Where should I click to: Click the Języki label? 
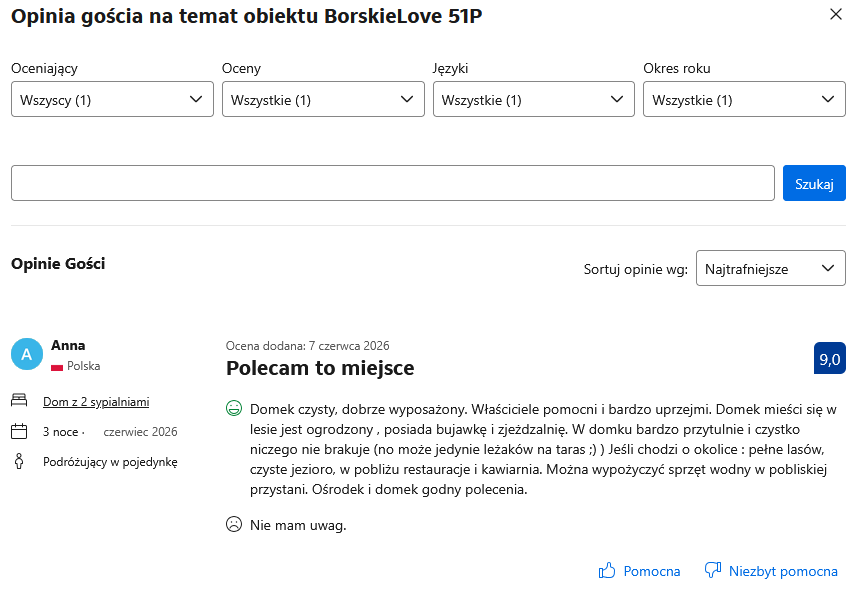450,69
